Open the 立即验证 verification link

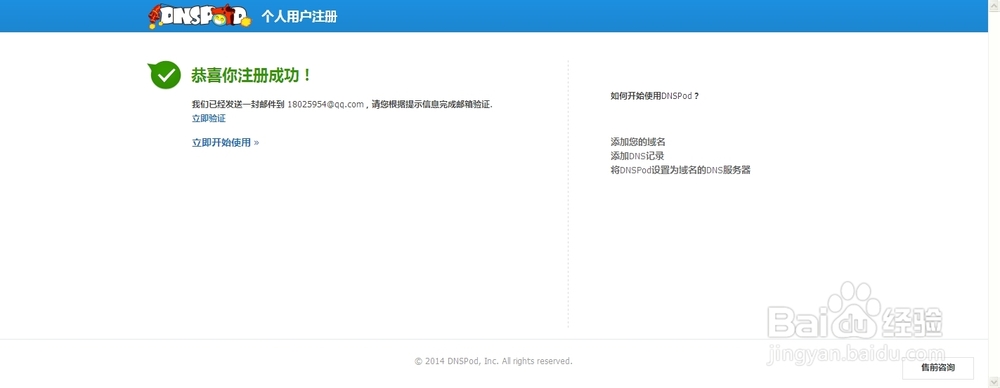(209, 119)
